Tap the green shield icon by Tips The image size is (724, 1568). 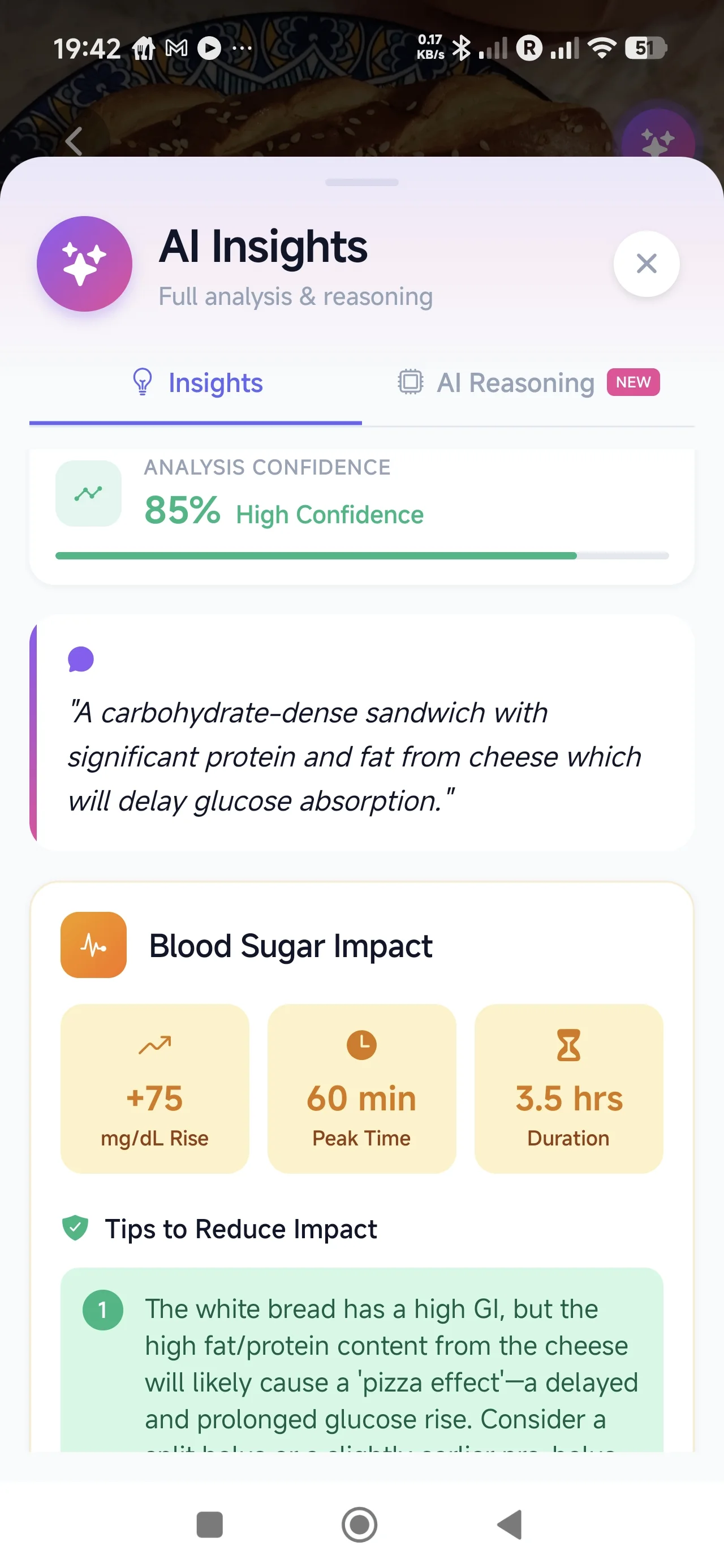[x=75, y=1227]
